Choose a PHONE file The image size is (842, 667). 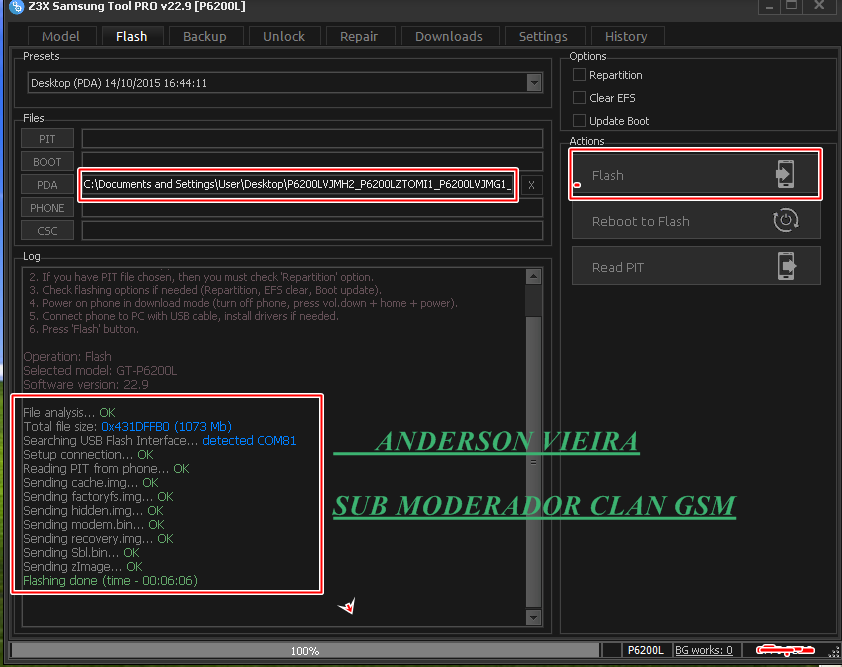47,208
